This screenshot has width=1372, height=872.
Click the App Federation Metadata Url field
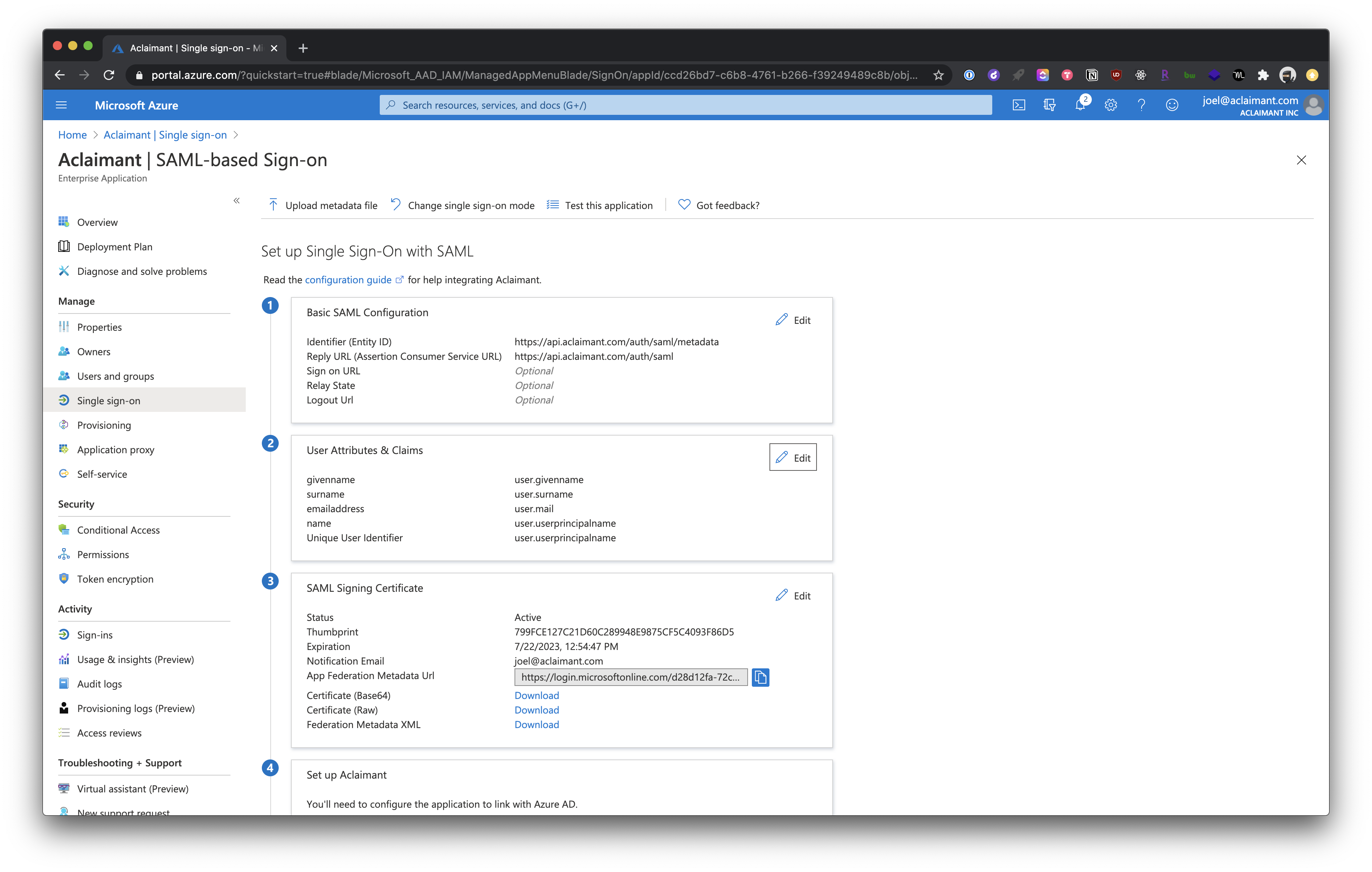[x=631, y=677]
